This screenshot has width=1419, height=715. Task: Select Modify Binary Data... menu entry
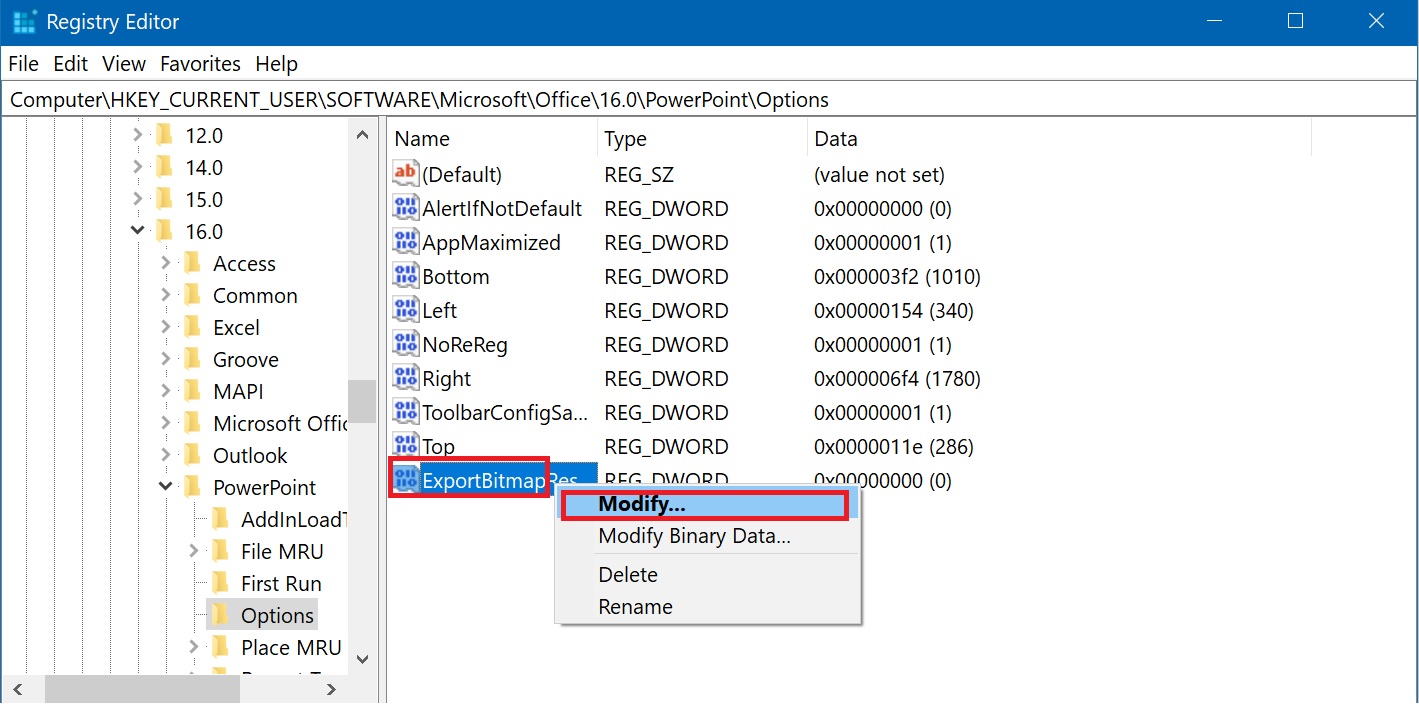point(694,536)
